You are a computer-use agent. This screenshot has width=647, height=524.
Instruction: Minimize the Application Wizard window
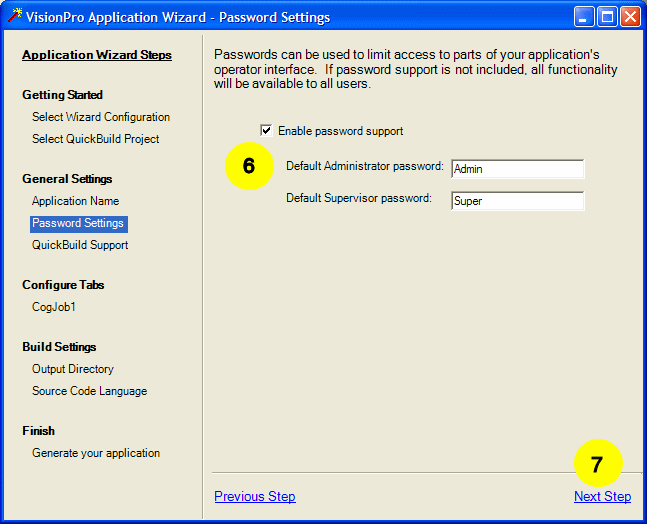click(x=585, y=17)
